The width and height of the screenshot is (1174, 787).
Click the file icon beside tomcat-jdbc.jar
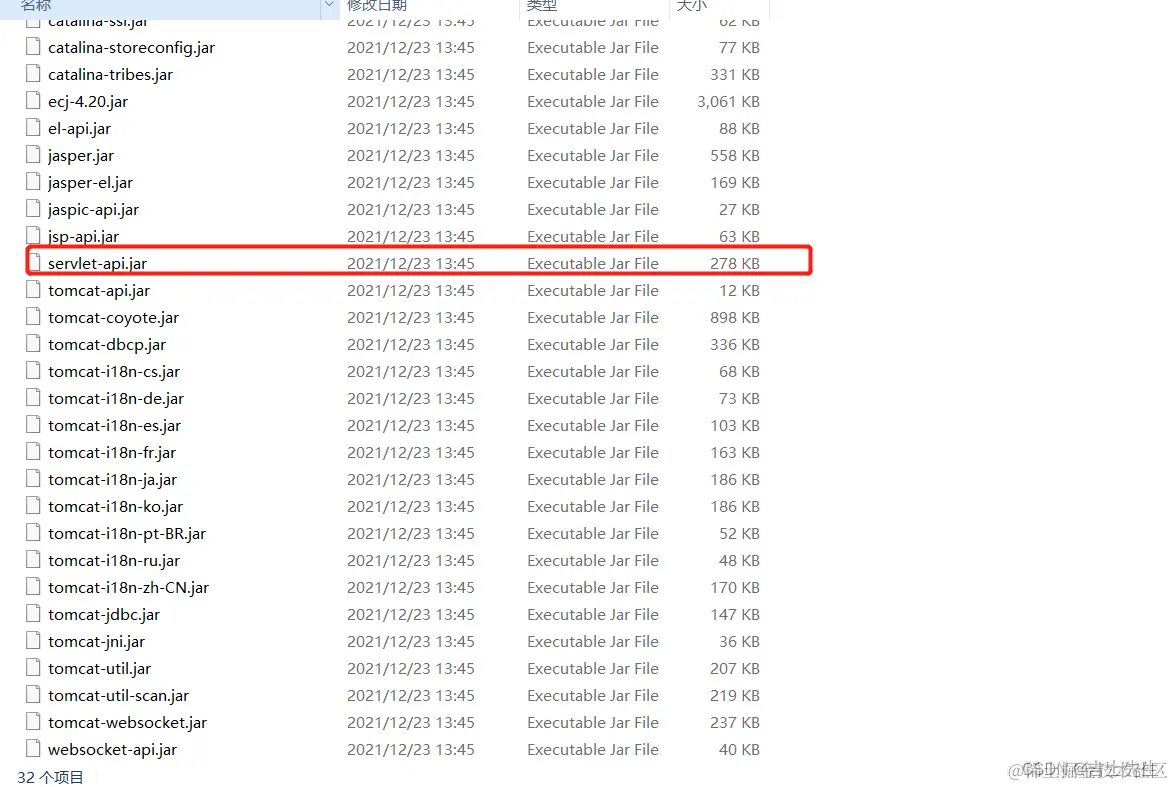click(33, 613)
